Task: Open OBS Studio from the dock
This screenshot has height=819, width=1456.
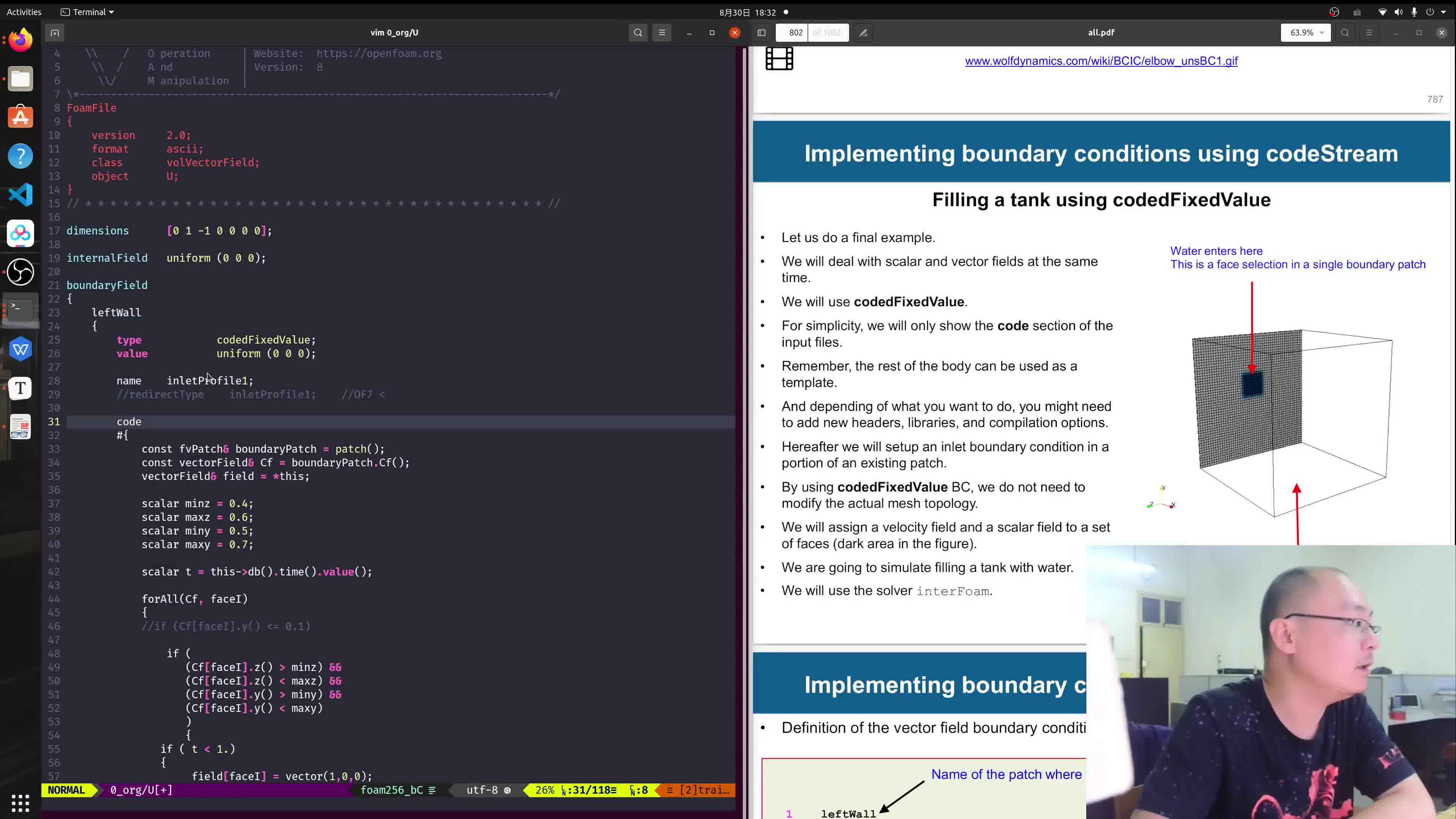Action: coord(20,273)
